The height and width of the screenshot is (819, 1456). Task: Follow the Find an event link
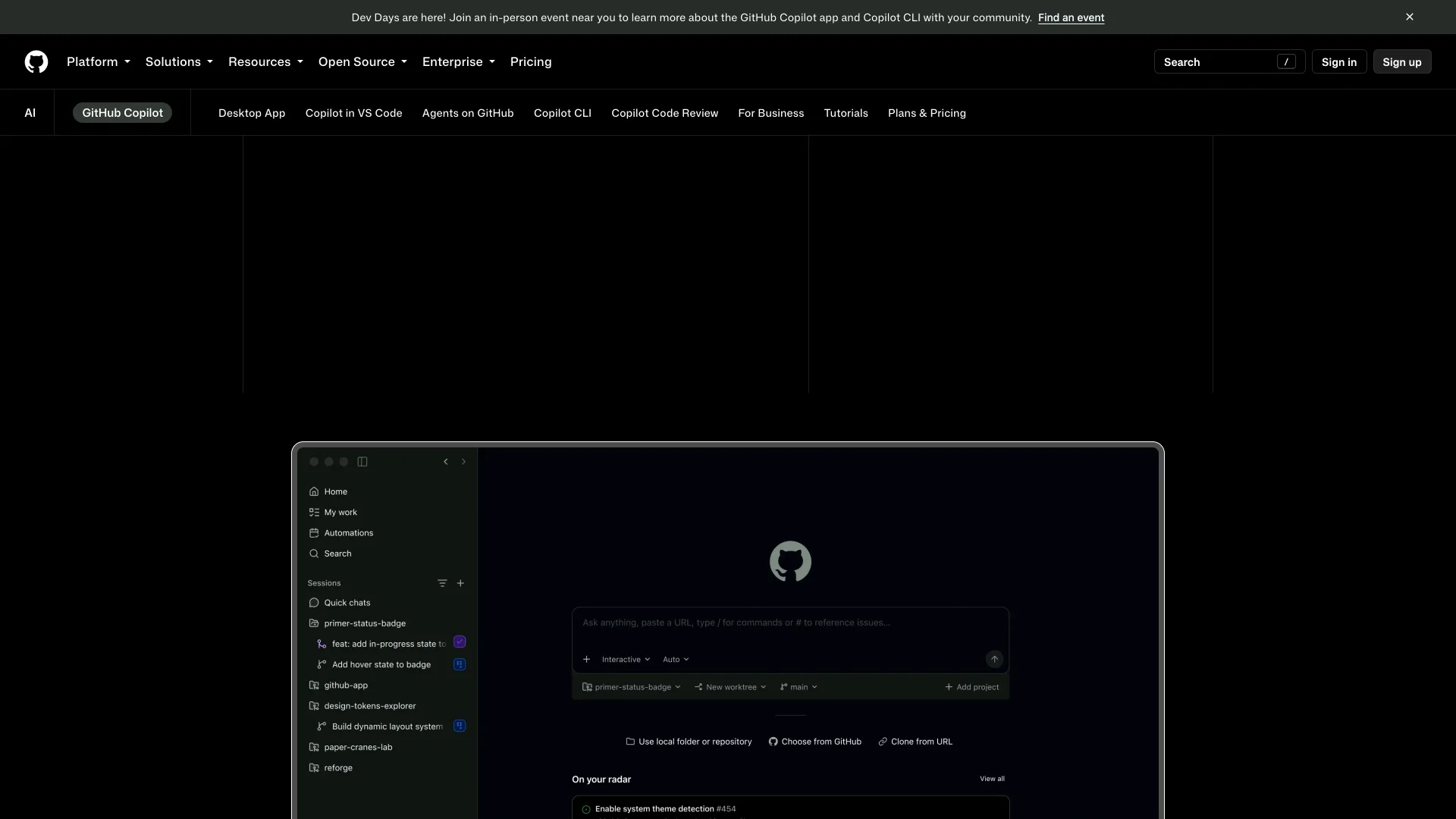click(x=1071, y=17)
